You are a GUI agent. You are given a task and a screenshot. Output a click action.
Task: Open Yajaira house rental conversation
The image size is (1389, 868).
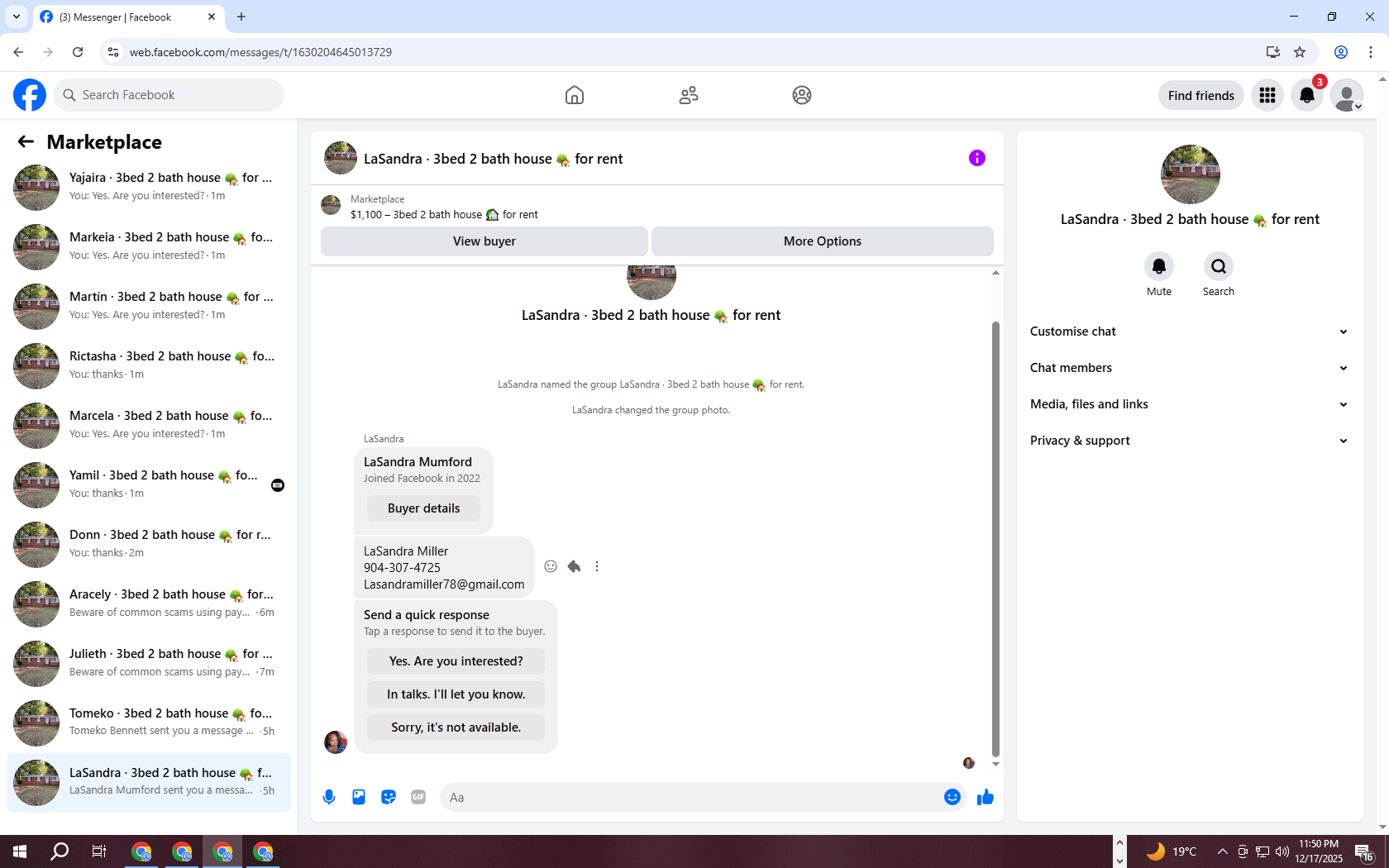point(149,188)
